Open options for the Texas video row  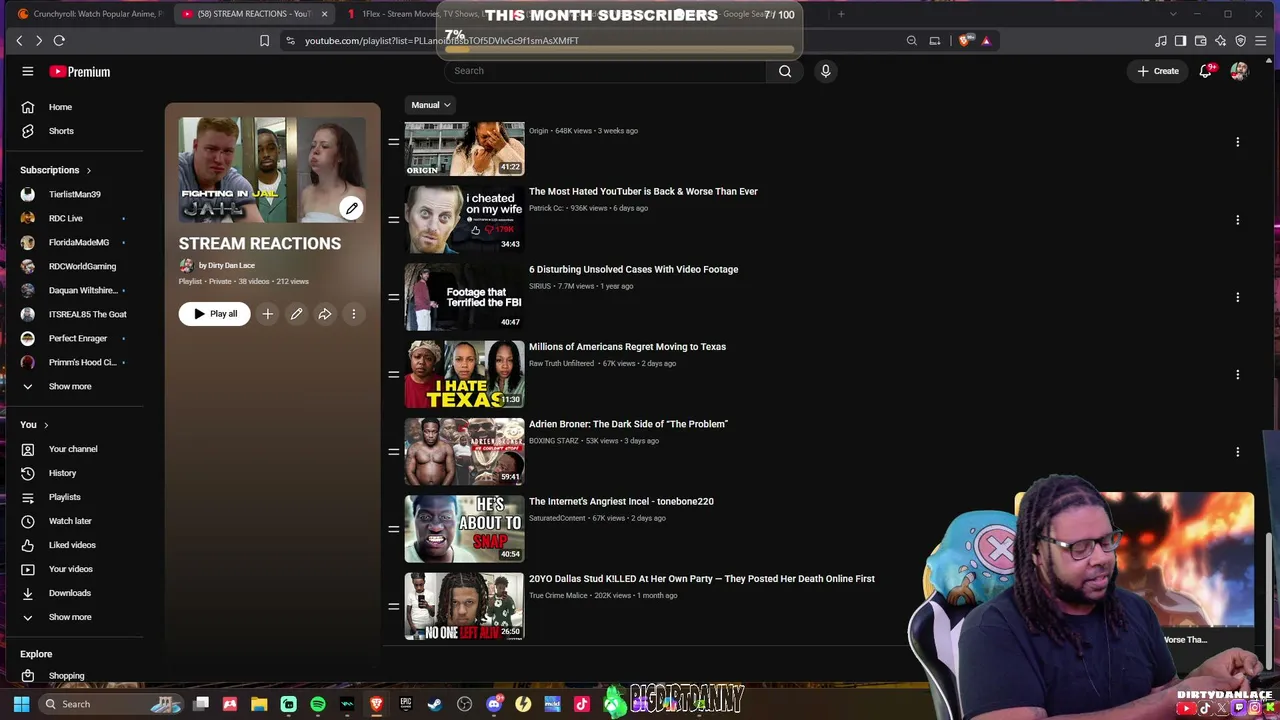(x=1237, y=375)
